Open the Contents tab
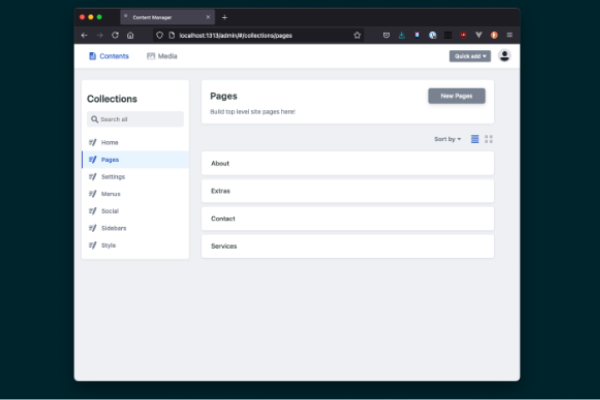This screenshot has height=400, width=600. tap(108, 56)
